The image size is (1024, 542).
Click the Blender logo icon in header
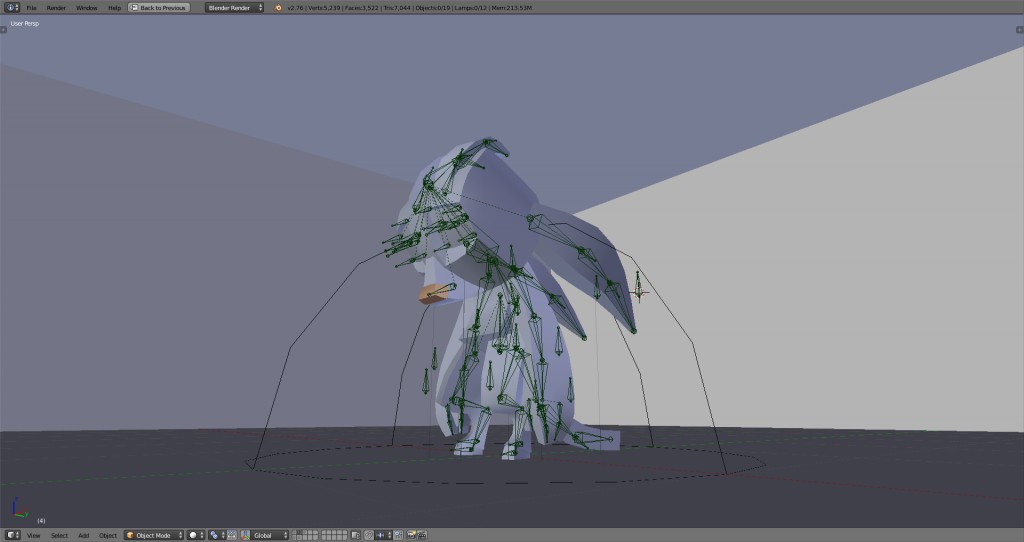click(x=277, y=7)
